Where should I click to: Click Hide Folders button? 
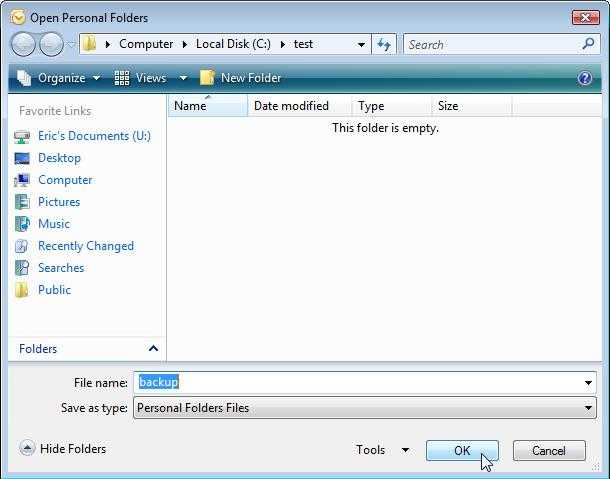(63, 449)
